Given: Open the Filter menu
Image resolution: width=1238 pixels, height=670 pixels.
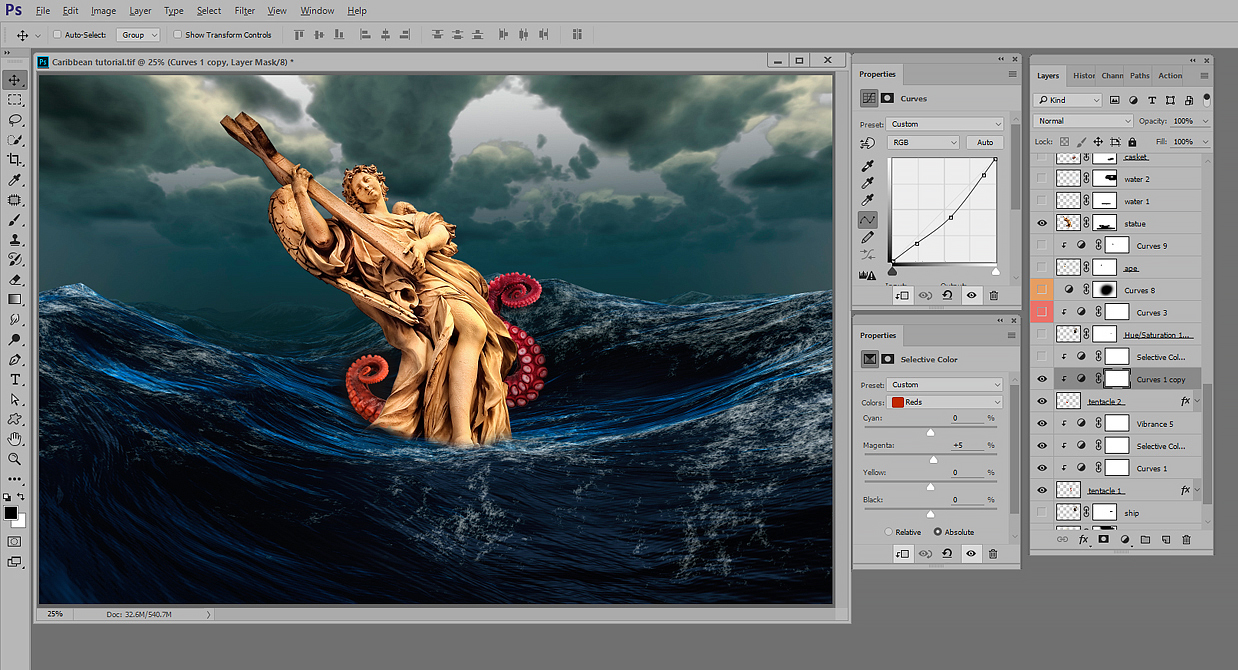Looking at the screenshot, I should point(244,11).
